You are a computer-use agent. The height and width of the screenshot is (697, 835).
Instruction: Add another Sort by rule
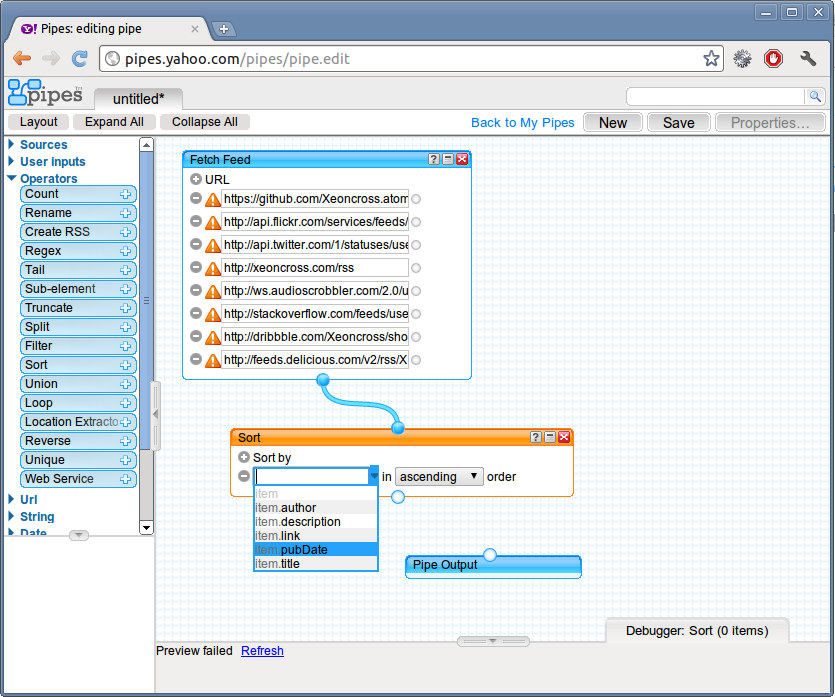pos(244,457)
